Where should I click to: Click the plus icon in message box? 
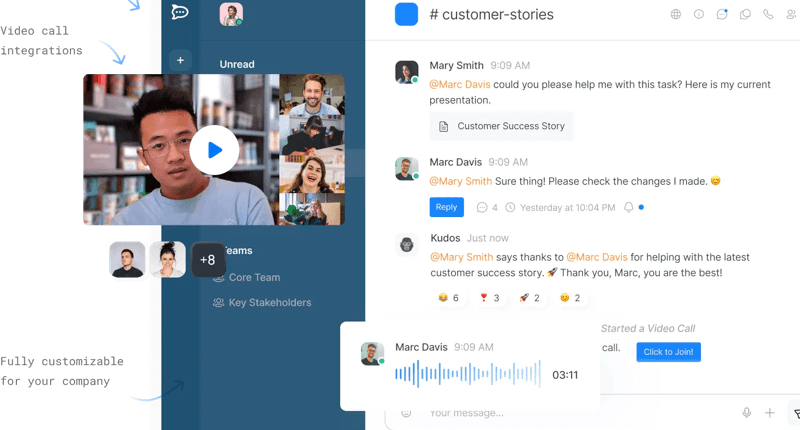770,413
